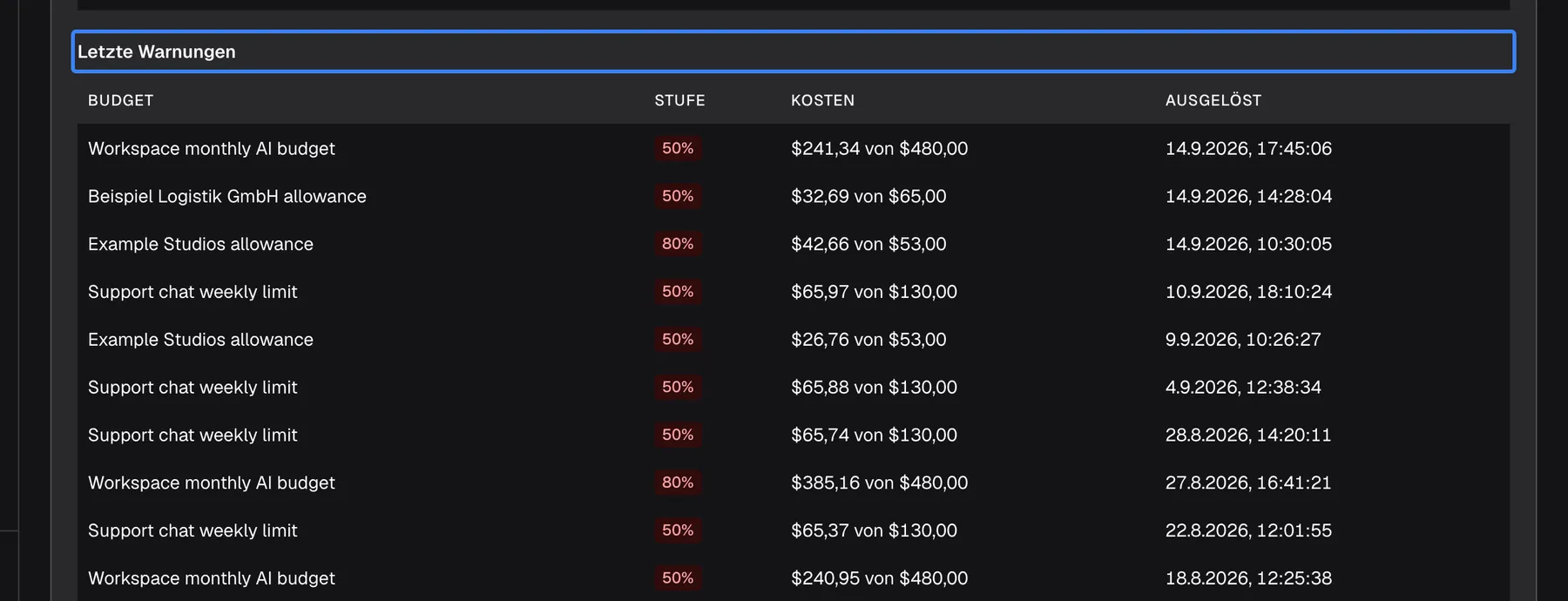Click the timestamp 14.9.2026, 14:28:04
Screen dimensions: 1568x601
pos(1248,196)
